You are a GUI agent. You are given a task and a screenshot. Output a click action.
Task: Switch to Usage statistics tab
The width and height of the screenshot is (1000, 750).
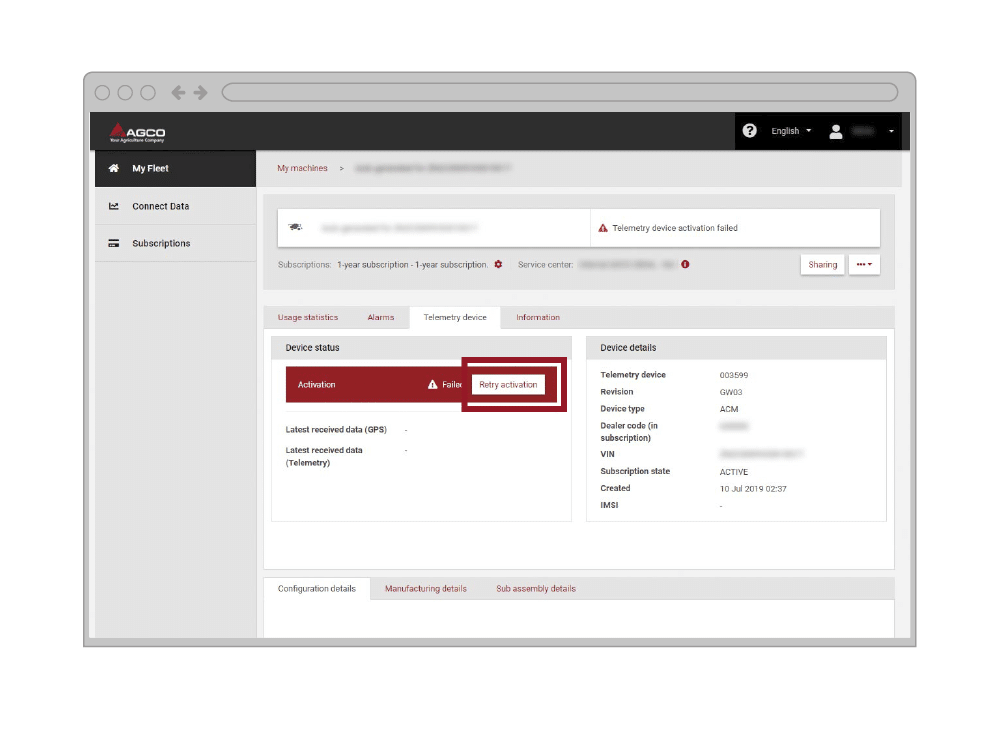tap(308, 317)
